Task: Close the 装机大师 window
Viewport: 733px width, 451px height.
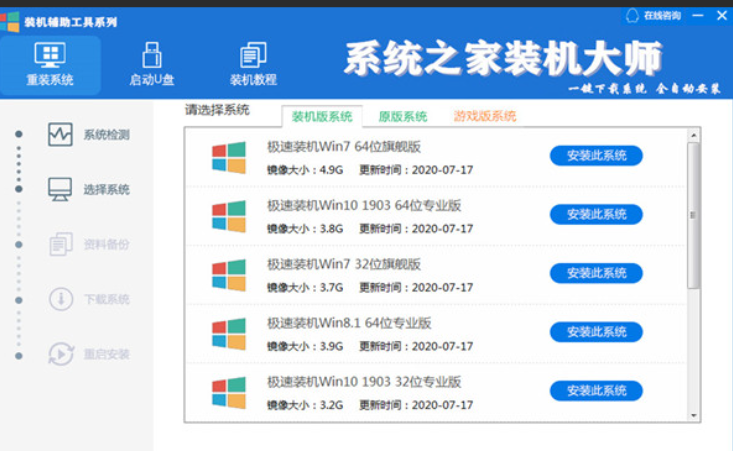Action: [x=722, y=15]
